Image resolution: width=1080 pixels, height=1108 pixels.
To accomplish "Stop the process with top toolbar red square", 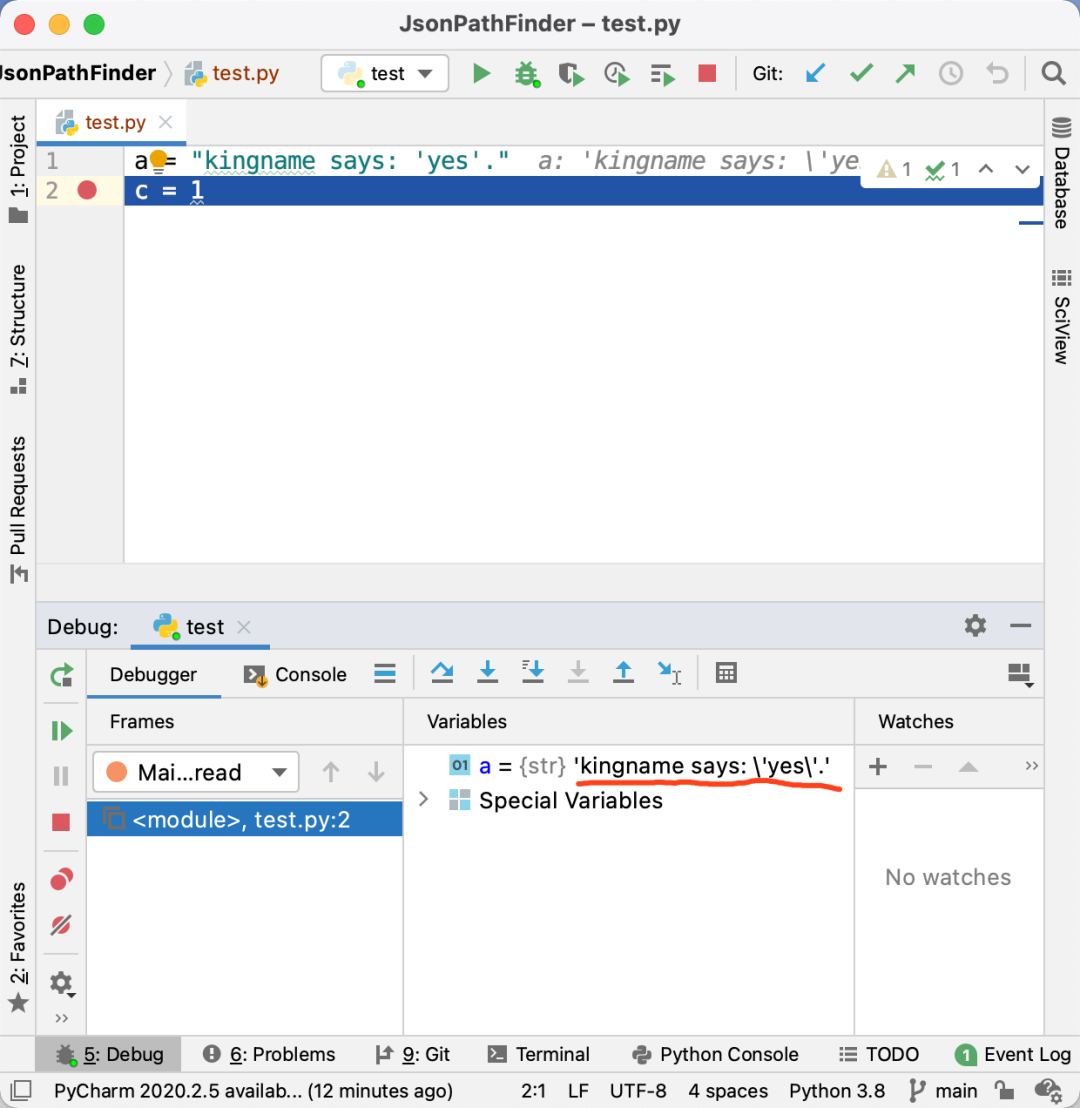I will pos(707,73).
